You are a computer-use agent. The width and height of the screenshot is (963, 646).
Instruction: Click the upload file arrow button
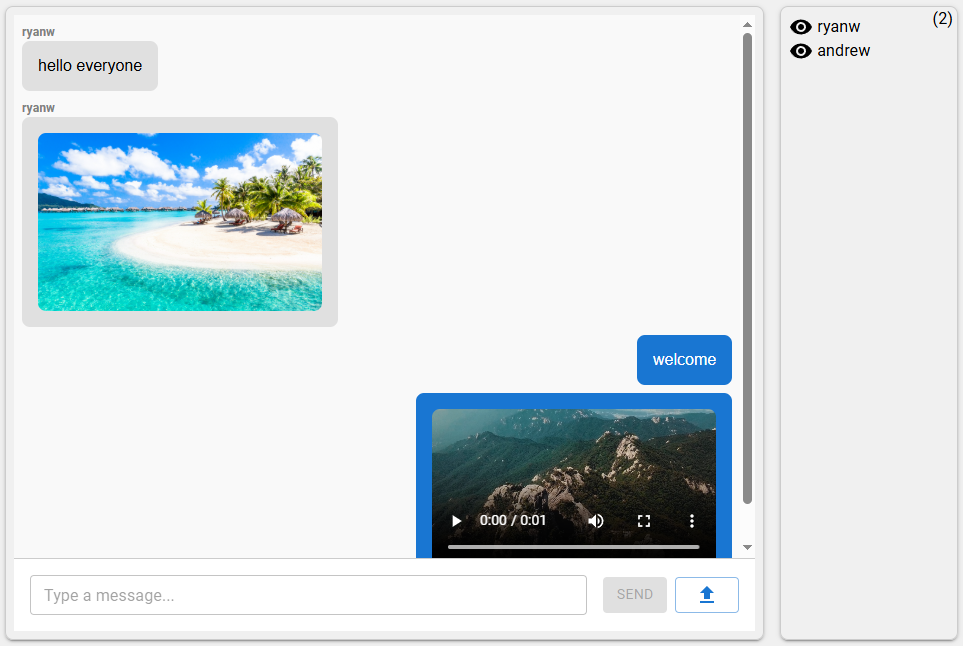[706, 595]
